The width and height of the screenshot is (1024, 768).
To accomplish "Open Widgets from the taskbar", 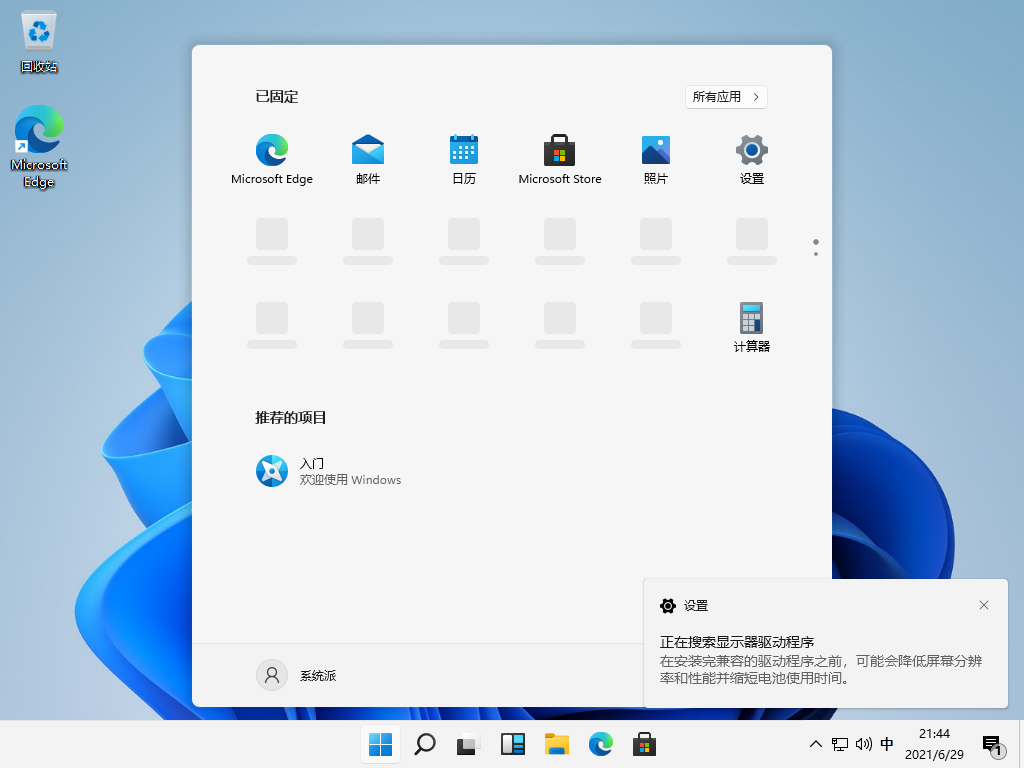I will pyautogui.click(x=512, y=744).
